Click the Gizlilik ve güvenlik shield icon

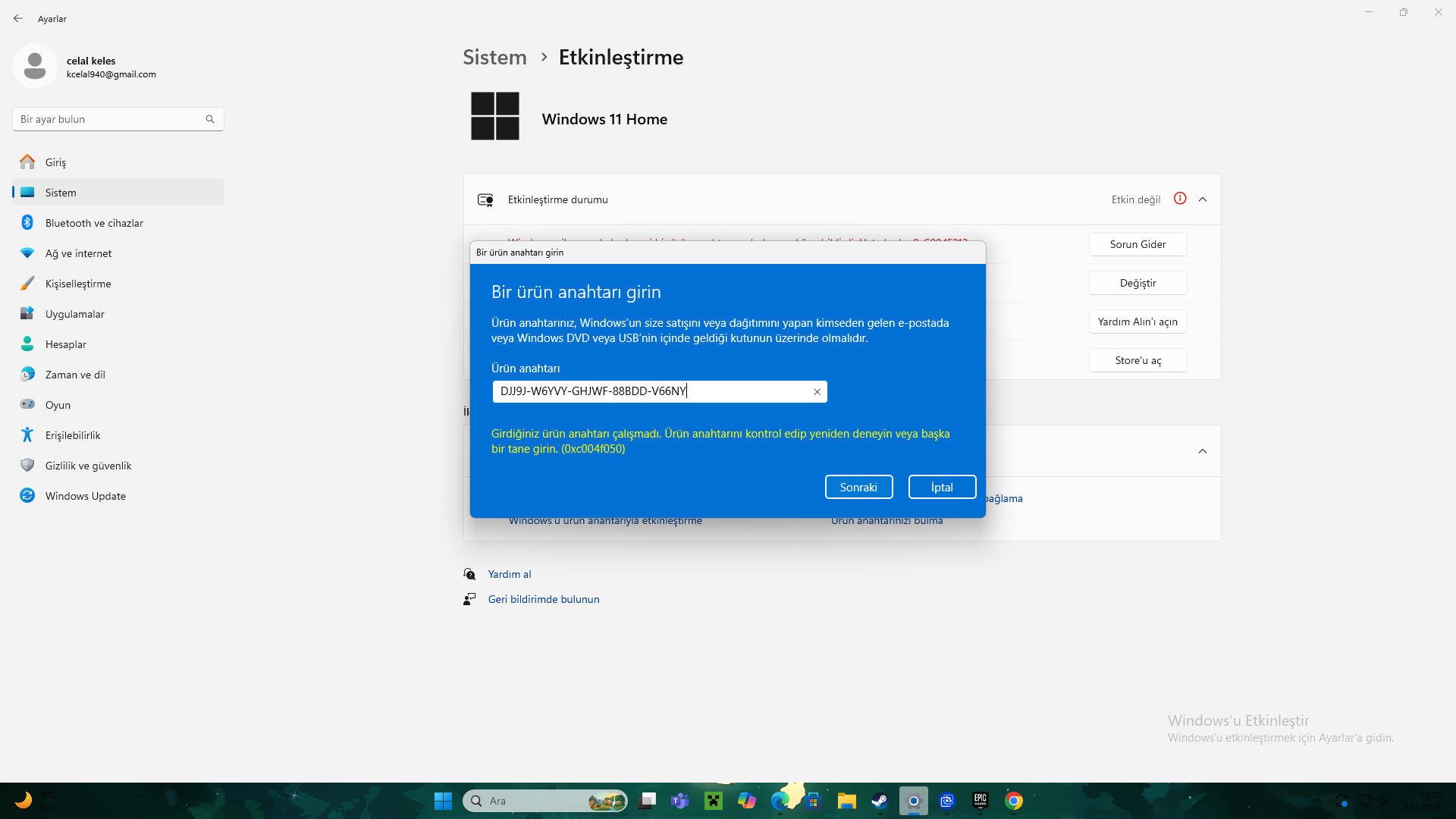(27, 466)
